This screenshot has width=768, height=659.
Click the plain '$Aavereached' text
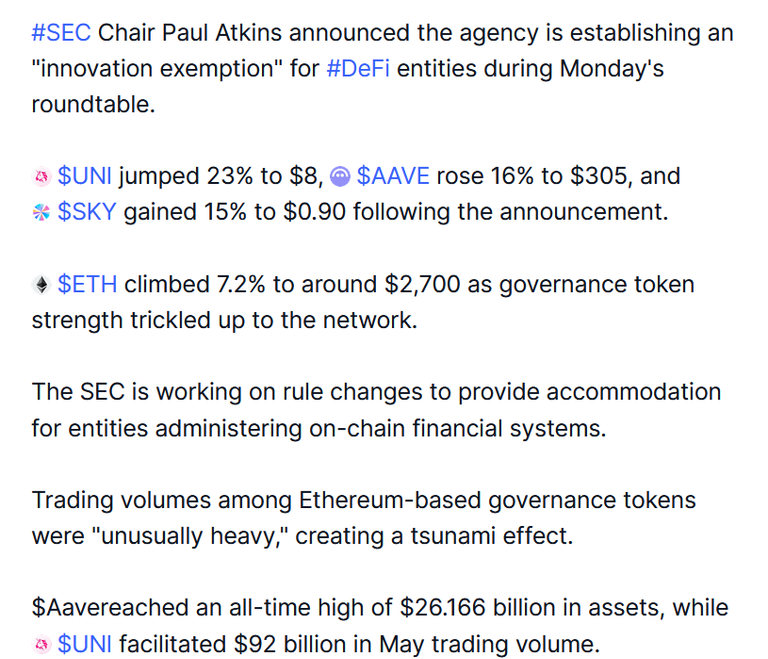tap(110, 608)
